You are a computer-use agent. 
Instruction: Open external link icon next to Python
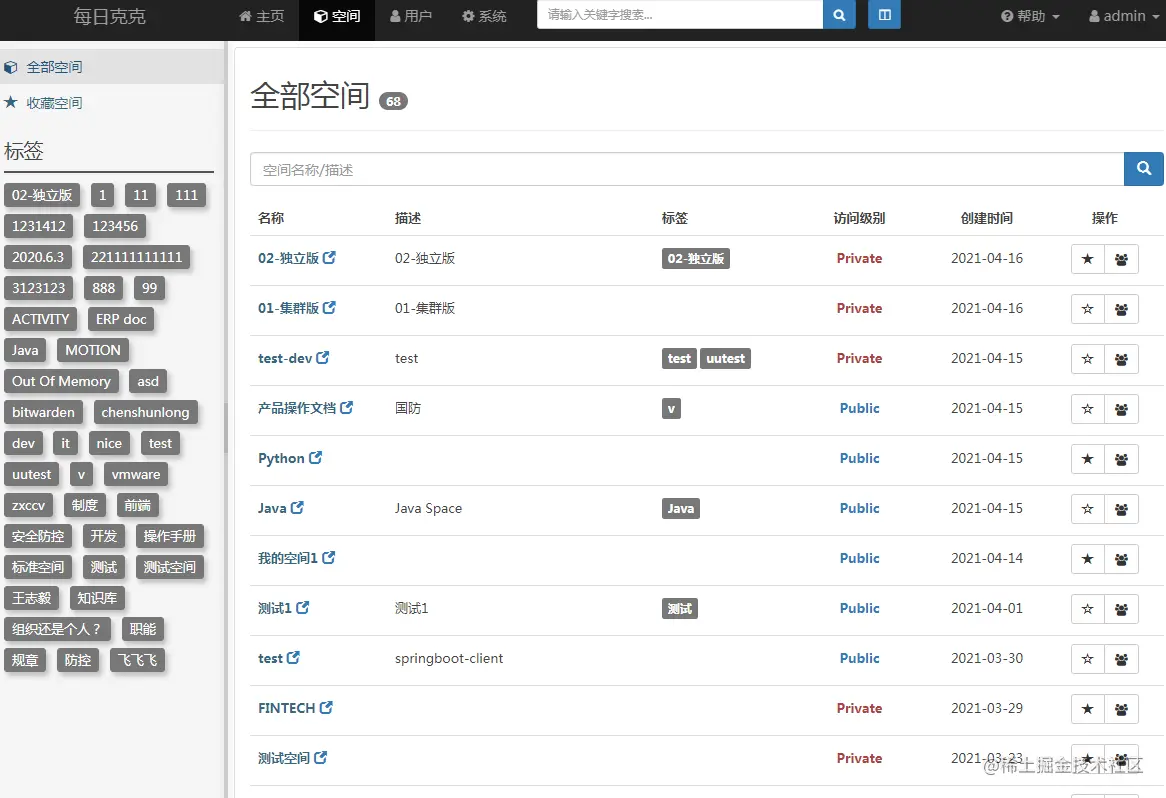point(315,457)
